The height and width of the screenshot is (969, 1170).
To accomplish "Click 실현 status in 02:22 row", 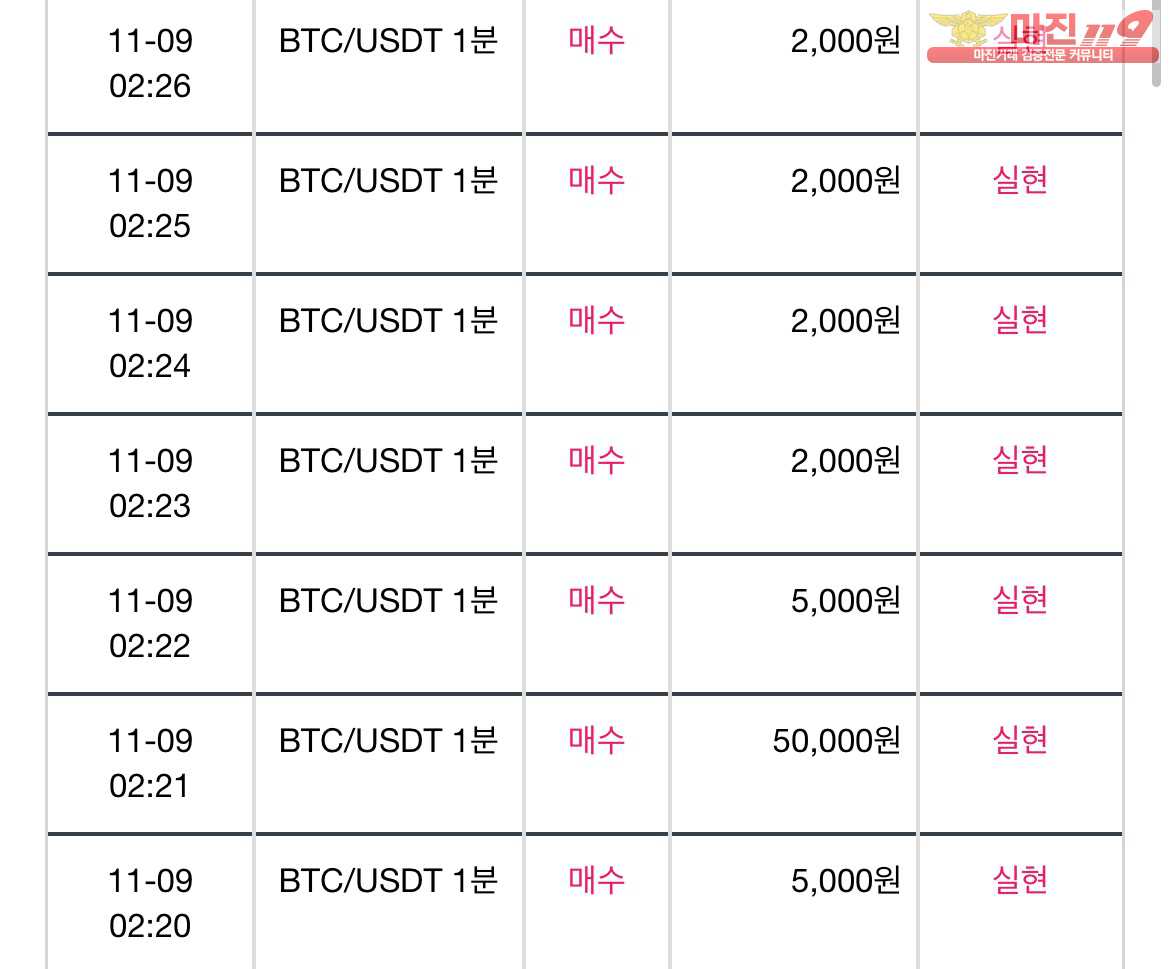I will 1020,600.
